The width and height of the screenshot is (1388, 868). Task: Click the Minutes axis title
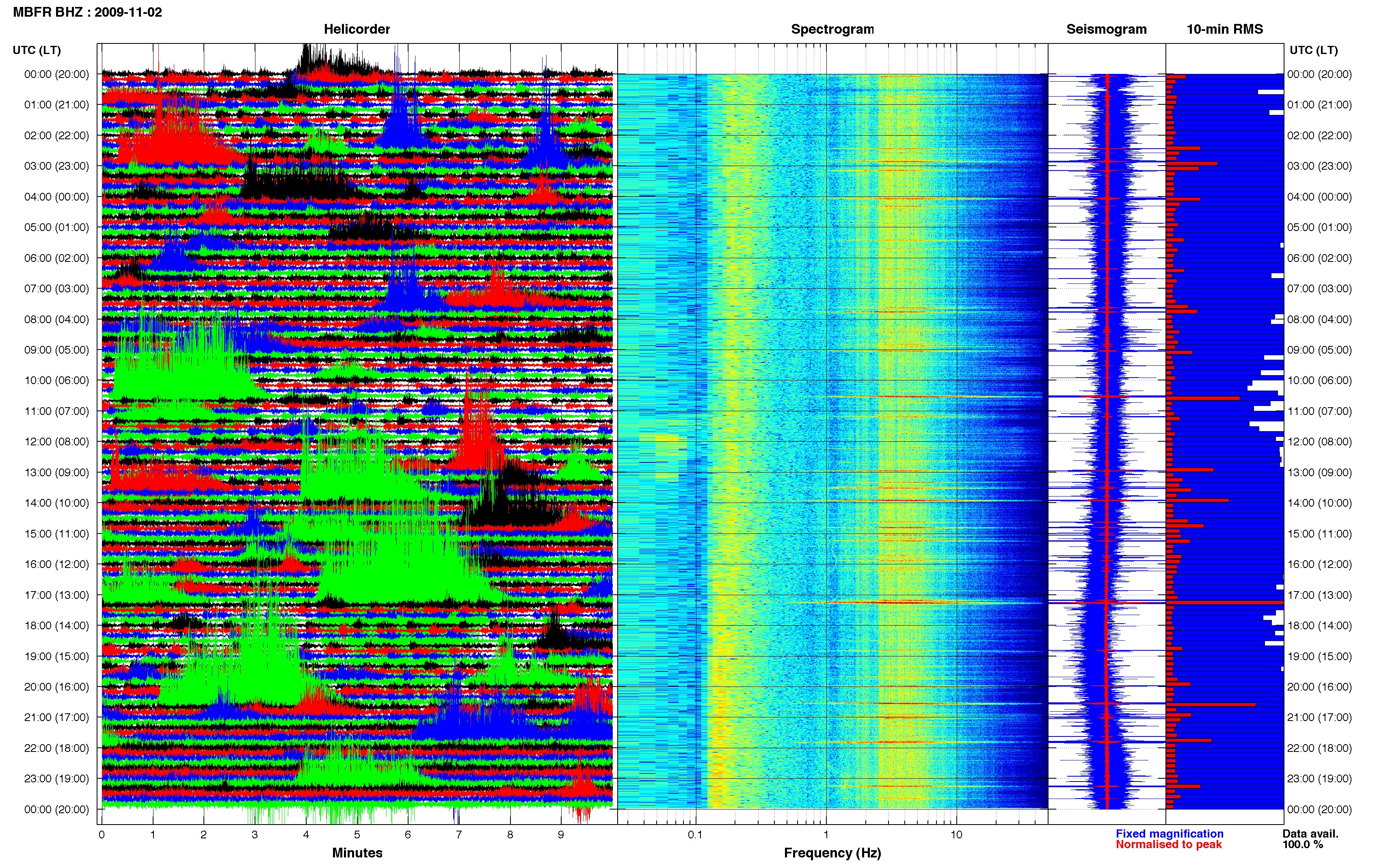coord(357,853)
